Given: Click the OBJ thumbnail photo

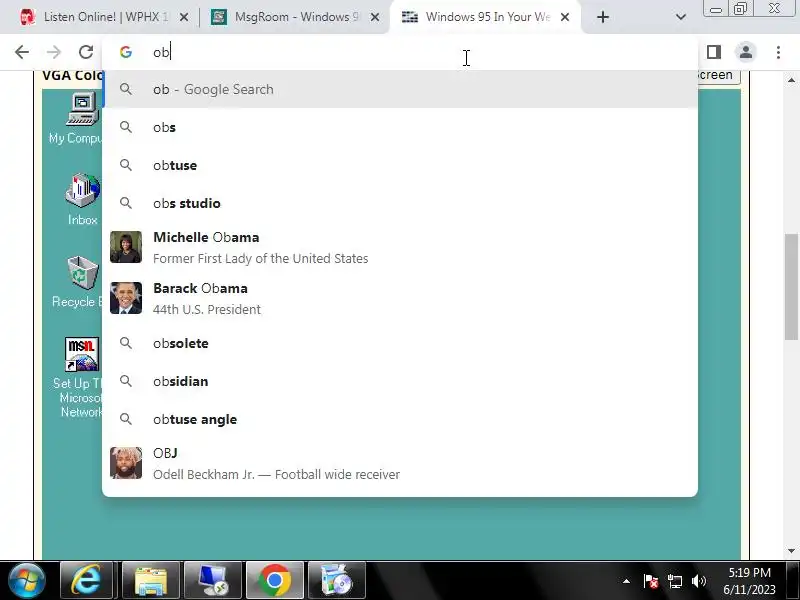Looking at the screenshot, I should pyautogui.click(x=126, y=463).
